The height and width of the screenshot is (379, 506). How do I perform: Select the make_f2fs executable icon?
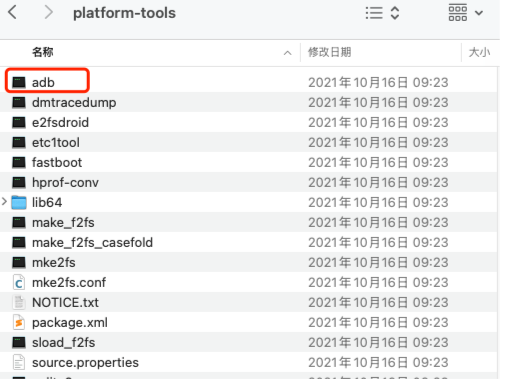[x=19, y=222]
